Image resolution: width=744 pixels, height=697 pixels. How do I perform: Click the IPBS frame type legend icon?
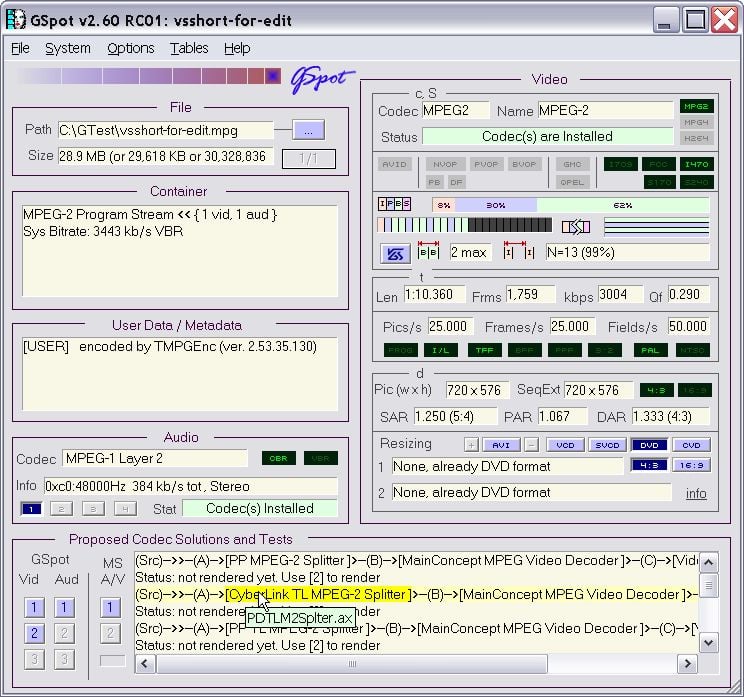pos(395,204)
